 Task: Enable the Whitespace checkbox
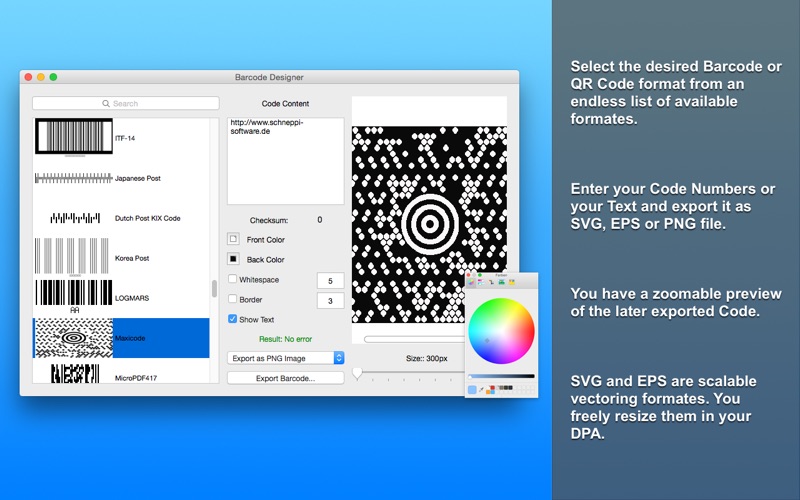point(233,279)
